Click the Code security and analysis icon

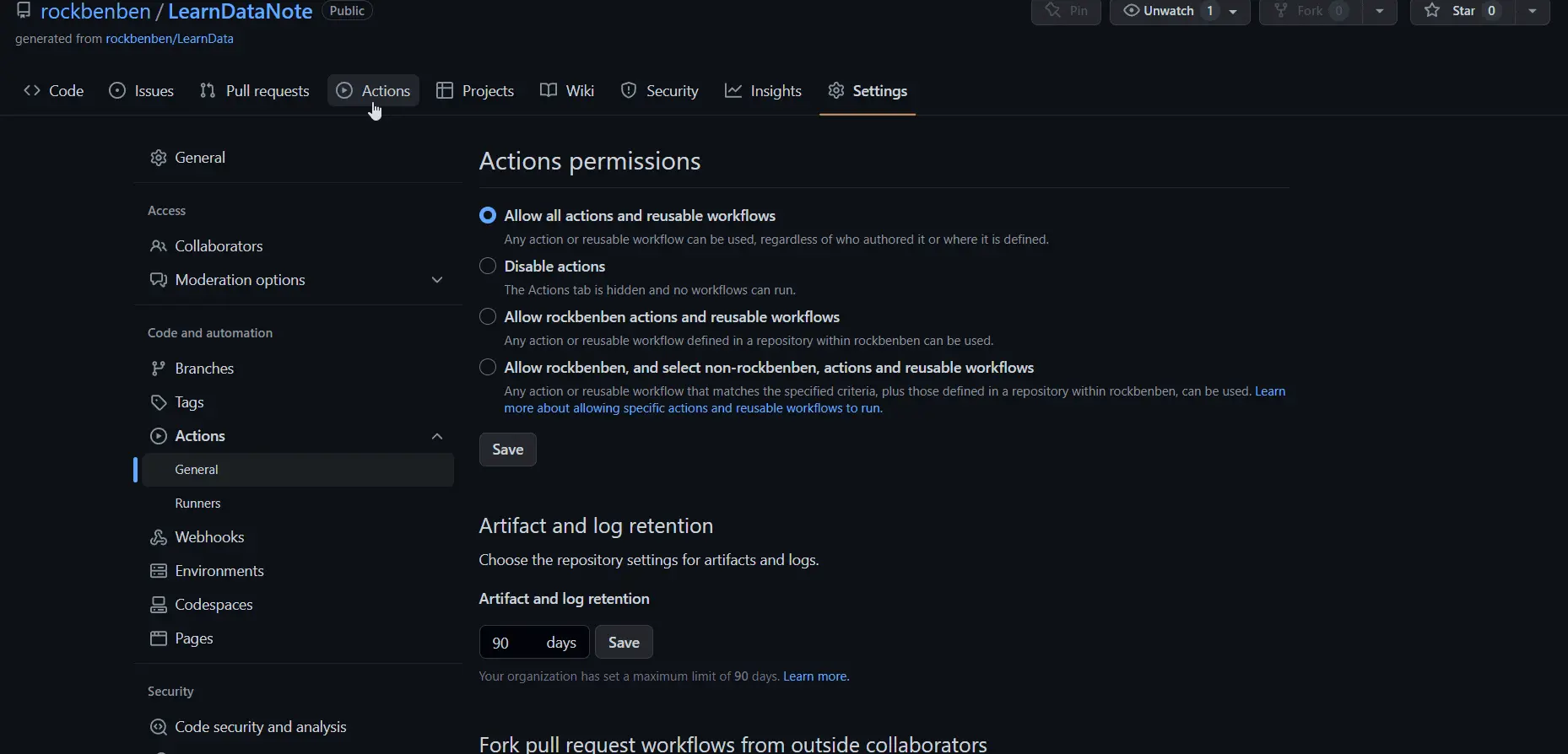[x=158, y=727]
